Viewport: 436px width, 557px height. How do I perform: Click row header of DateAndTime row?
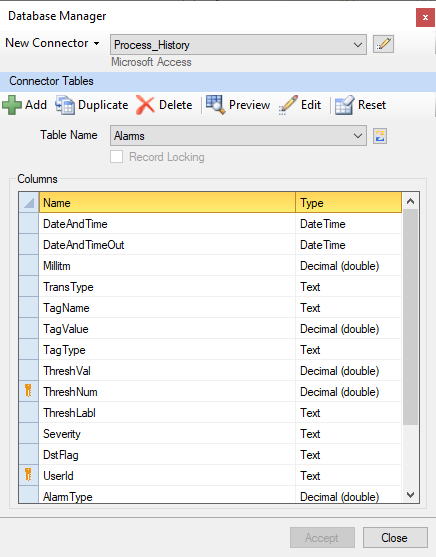tap(28, 224)
